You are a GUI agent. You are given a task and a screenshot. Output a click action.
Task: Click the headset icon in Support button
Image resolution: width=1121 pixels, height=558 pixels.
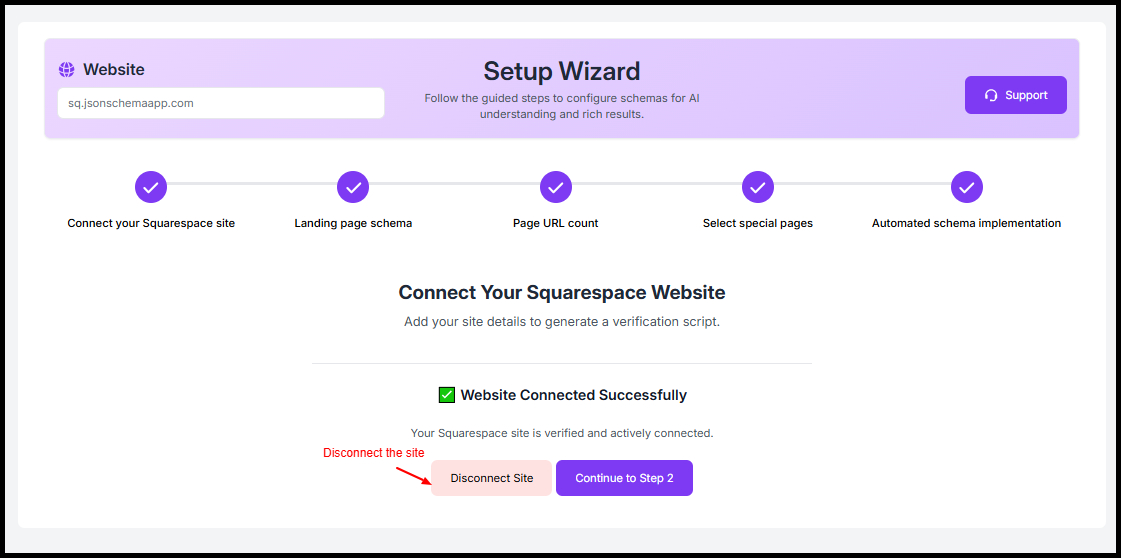click(991, 95)
